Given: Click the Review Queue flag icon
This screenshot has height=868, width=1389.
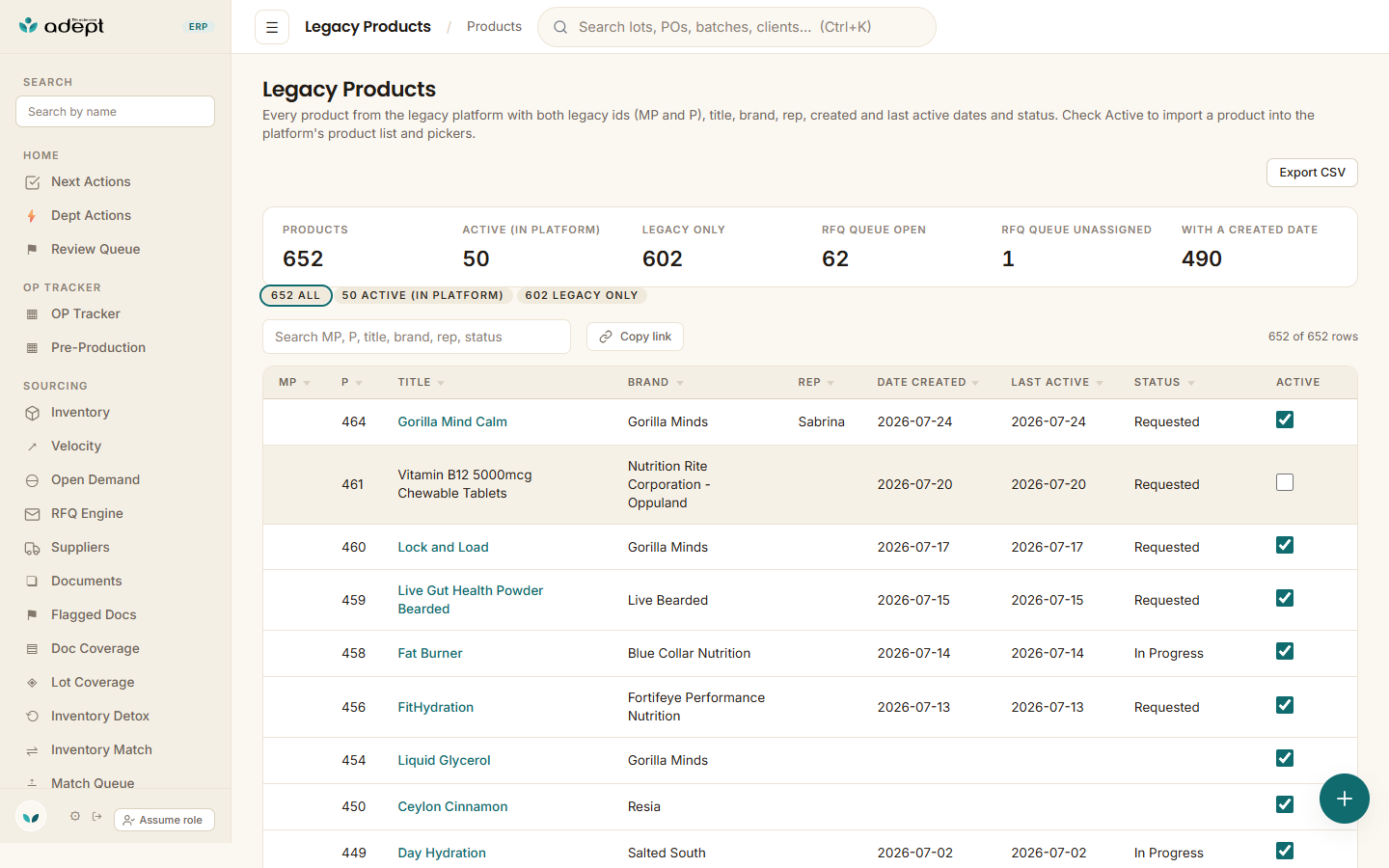Looking at the screenshot, I should [32, 250].
